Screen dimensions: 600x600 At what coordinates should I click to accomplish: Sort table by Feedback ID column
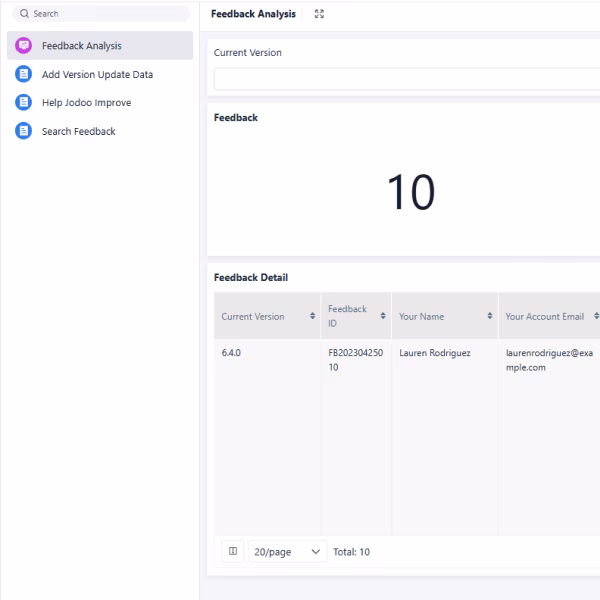pyautogui.click(x=383, y=317)
